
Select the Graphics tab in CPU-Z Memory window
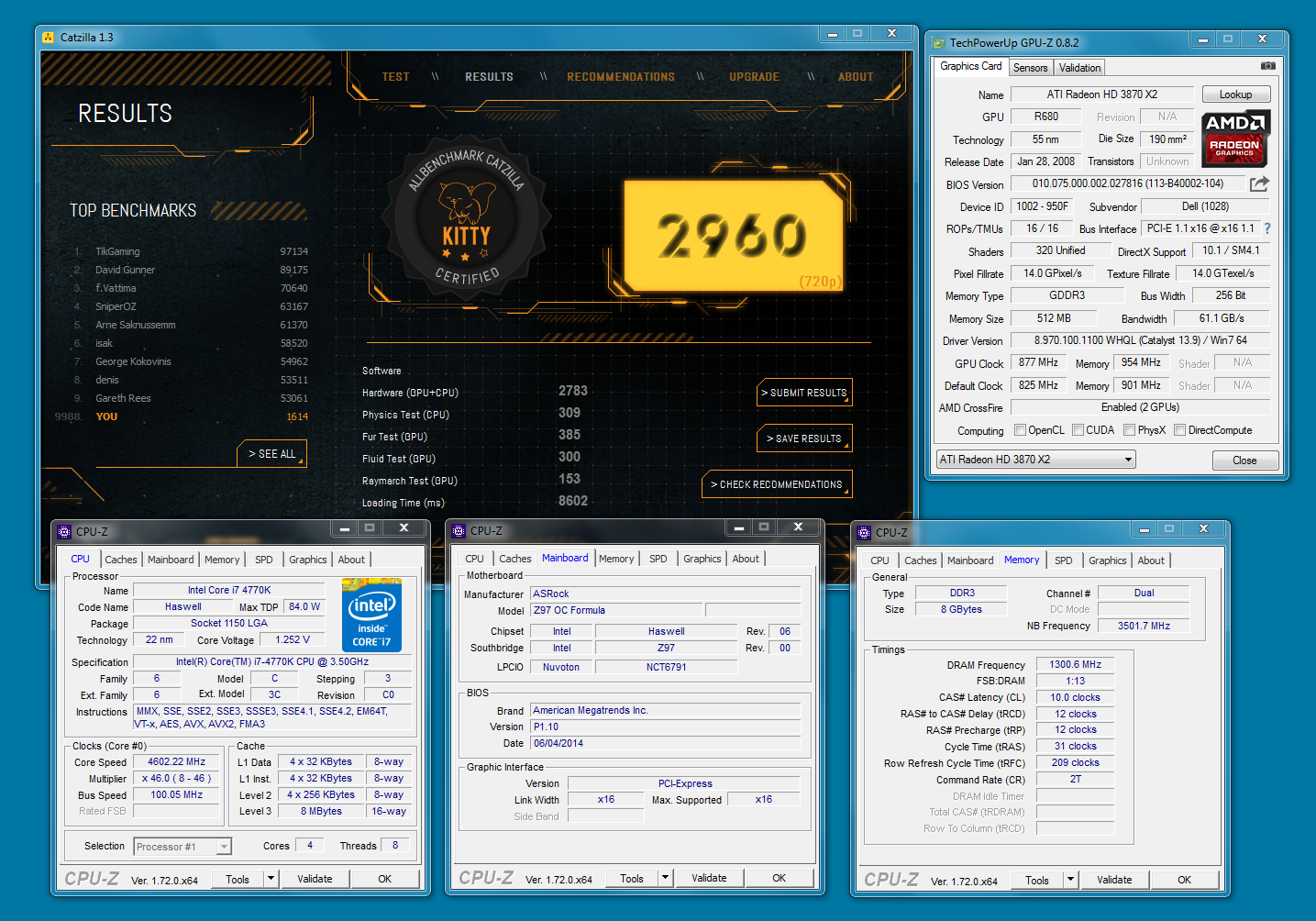pos(1108,560)
